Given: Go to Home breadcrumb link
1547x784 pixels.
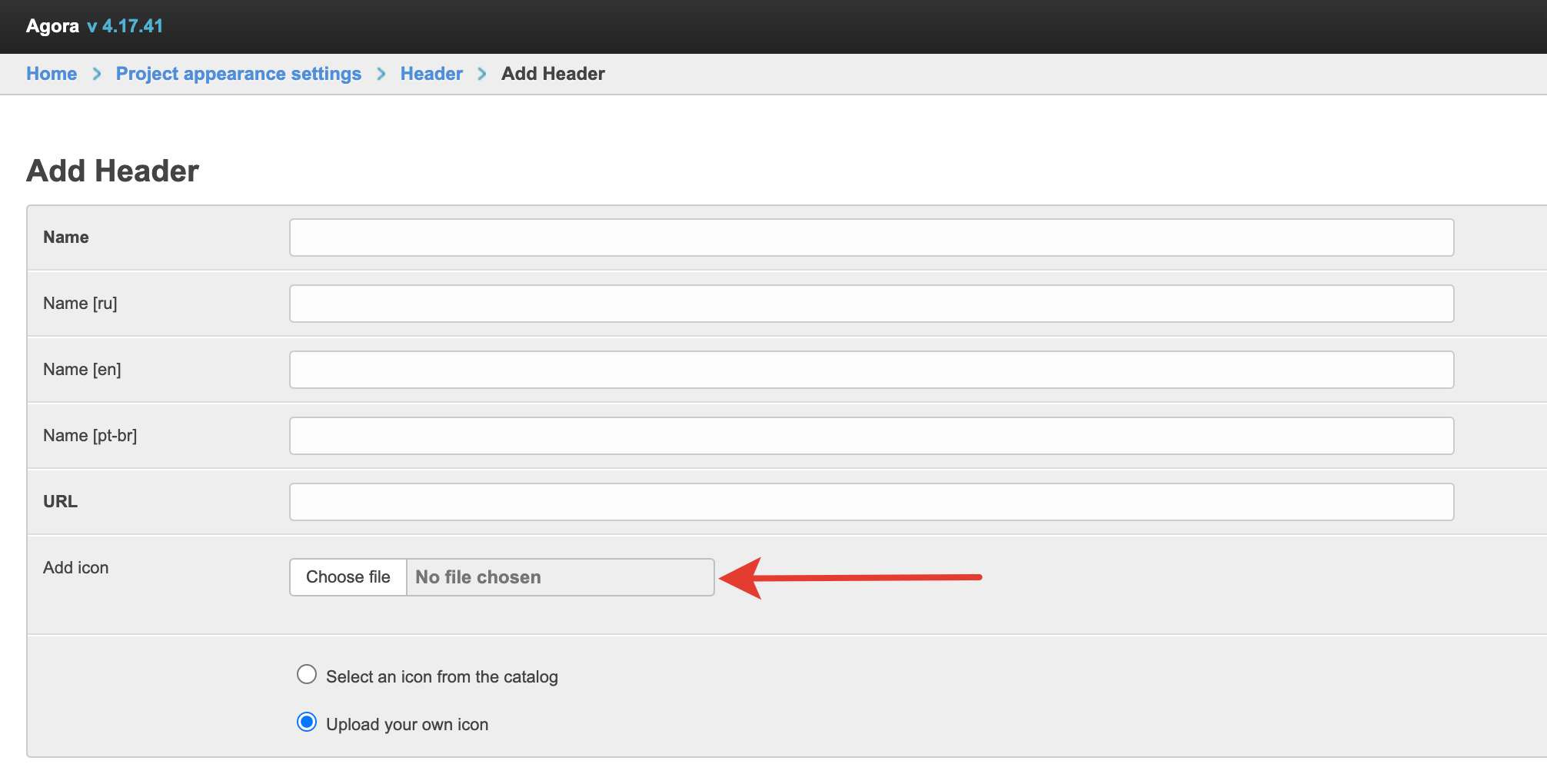Looking at the screenshot, I should pos(52,74).
